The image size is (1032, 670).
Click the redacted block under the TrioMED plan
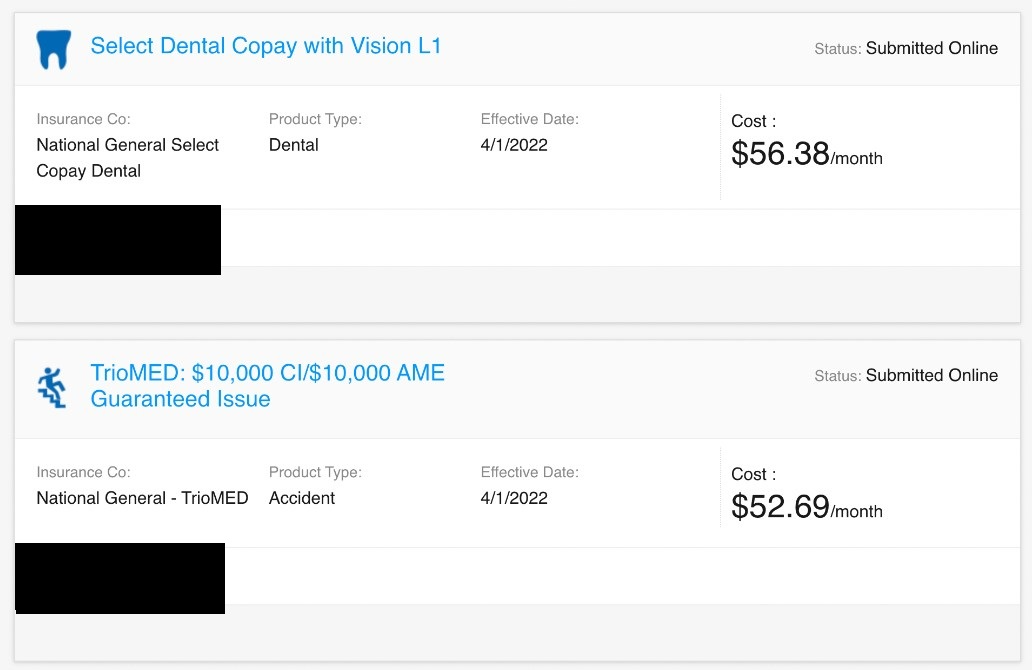[x=120, y=578]
